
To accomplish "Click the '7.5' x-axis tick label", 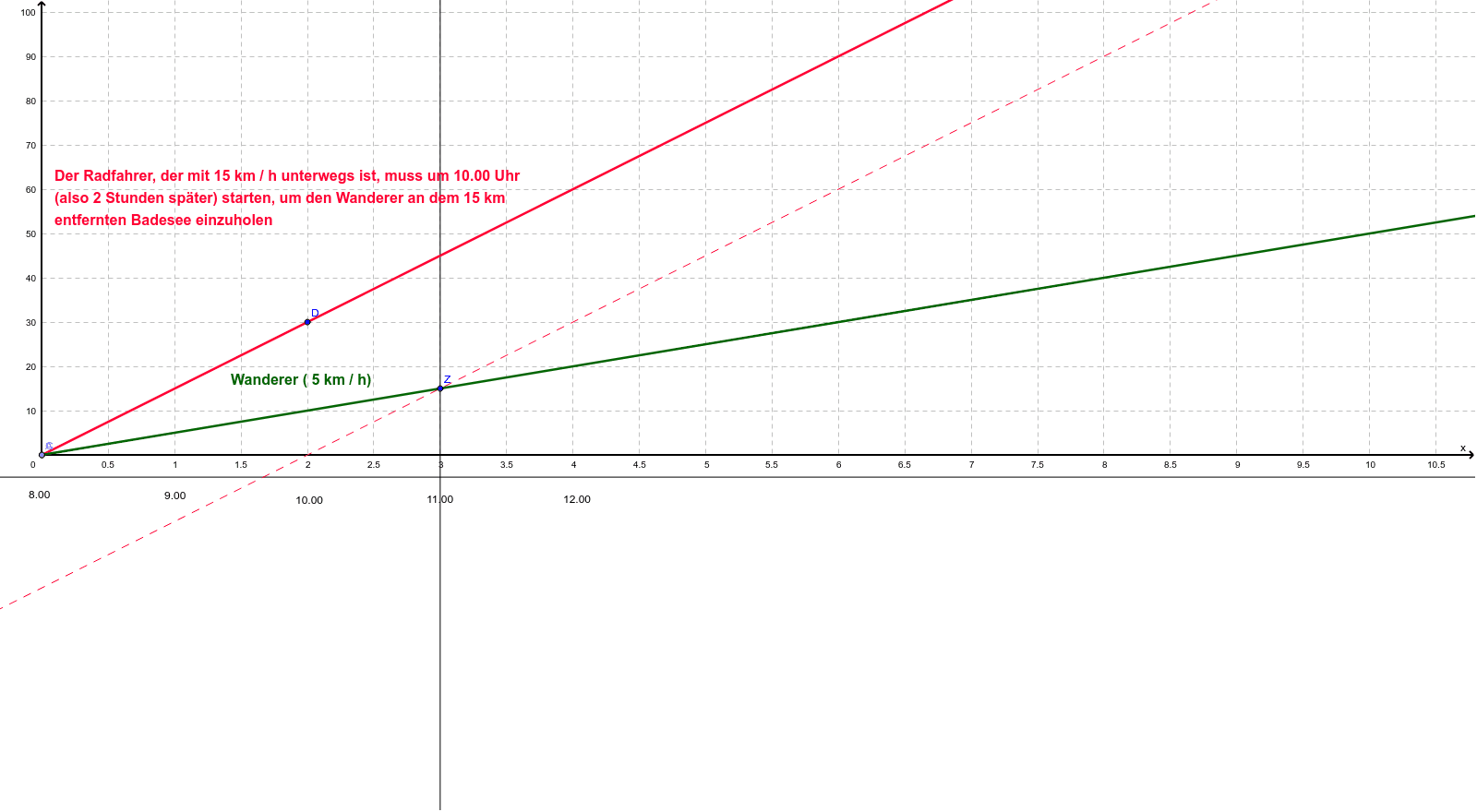I will pos(1038,464).
